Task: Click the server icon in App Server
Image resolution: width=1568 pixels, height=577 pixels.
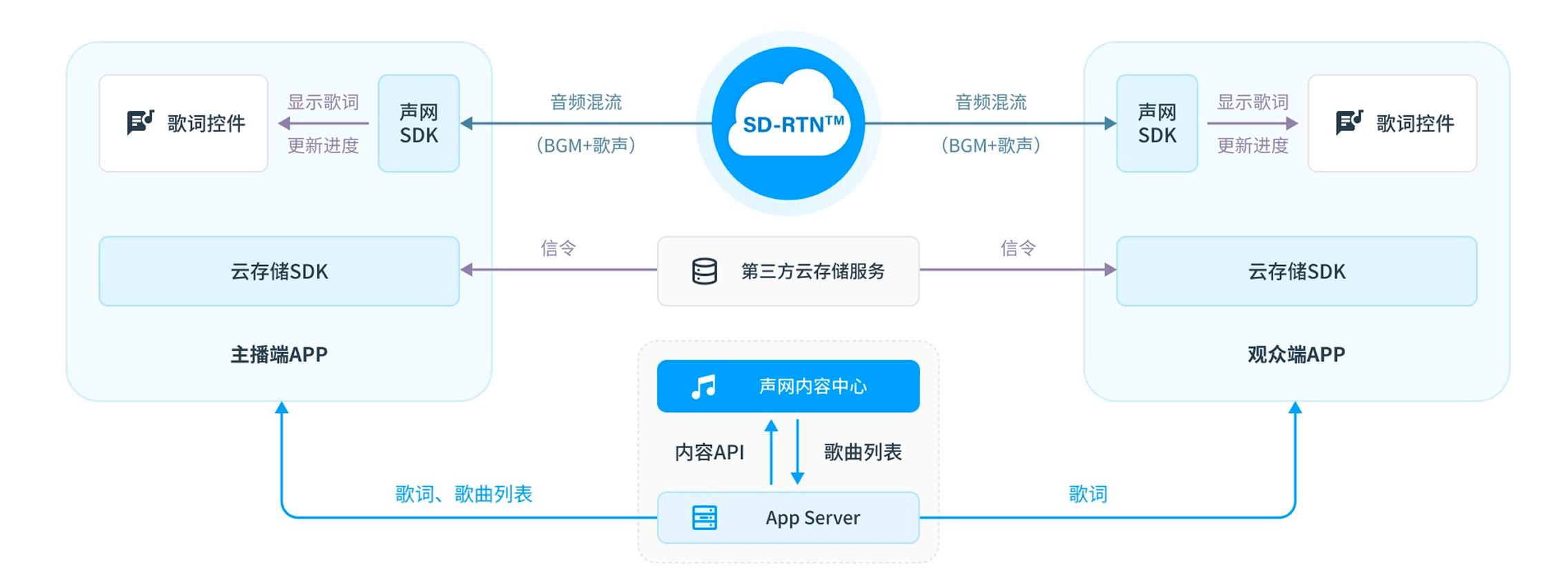Action: pyautogui.click(x=705, y=518)
